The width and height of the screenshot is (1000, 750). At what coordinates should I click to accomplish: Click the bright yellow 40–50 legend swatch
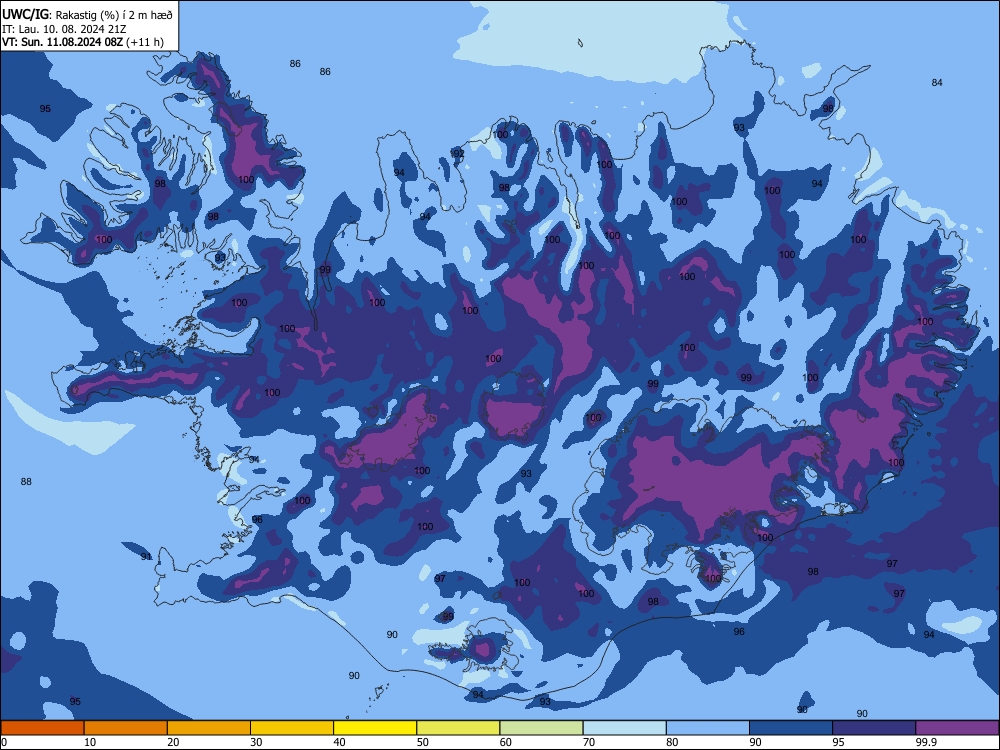pyautogui.click(x=375, y=728)
